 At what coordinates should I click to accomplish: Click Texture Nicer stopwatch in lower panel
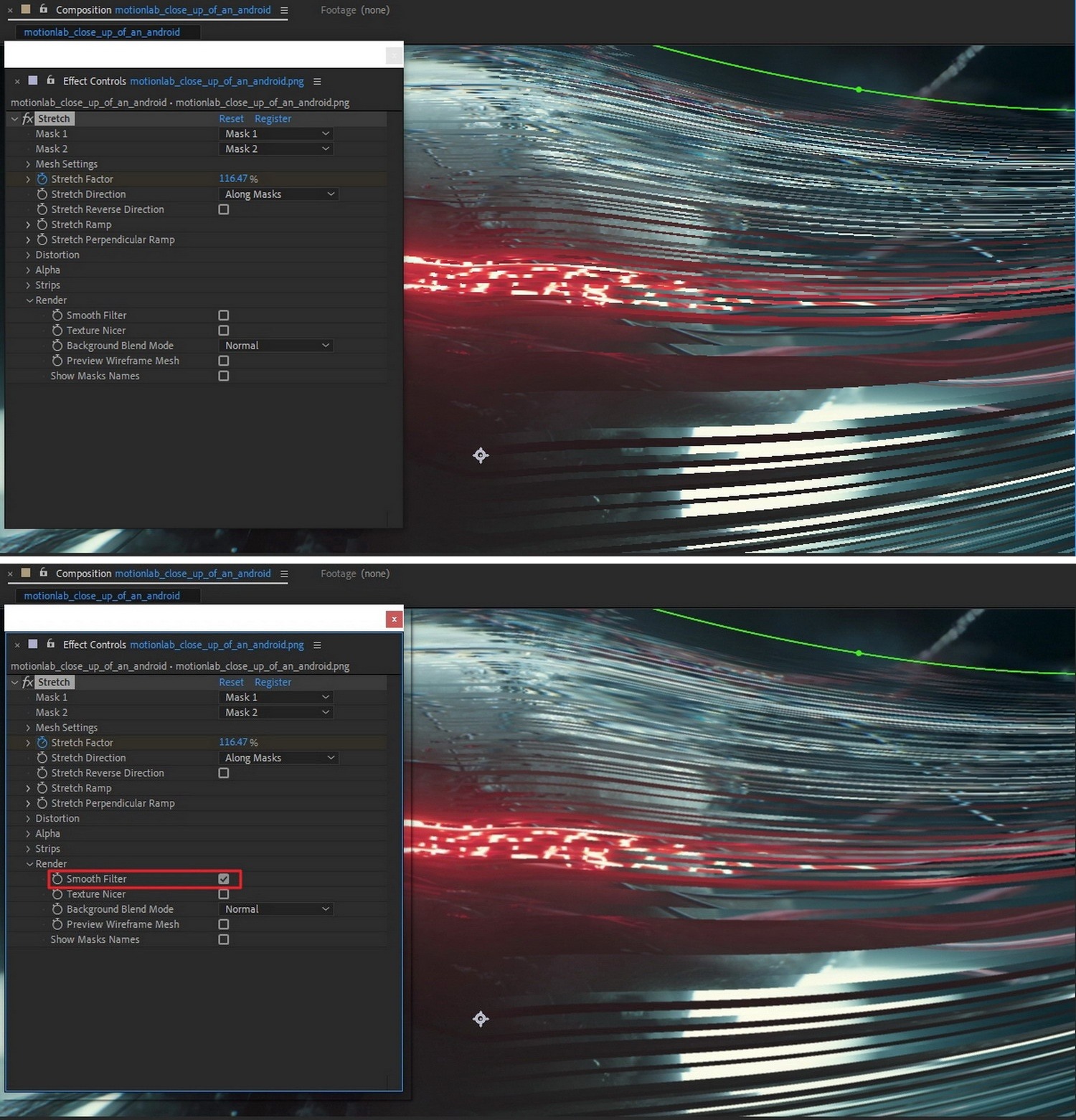(x=57, y=894)
